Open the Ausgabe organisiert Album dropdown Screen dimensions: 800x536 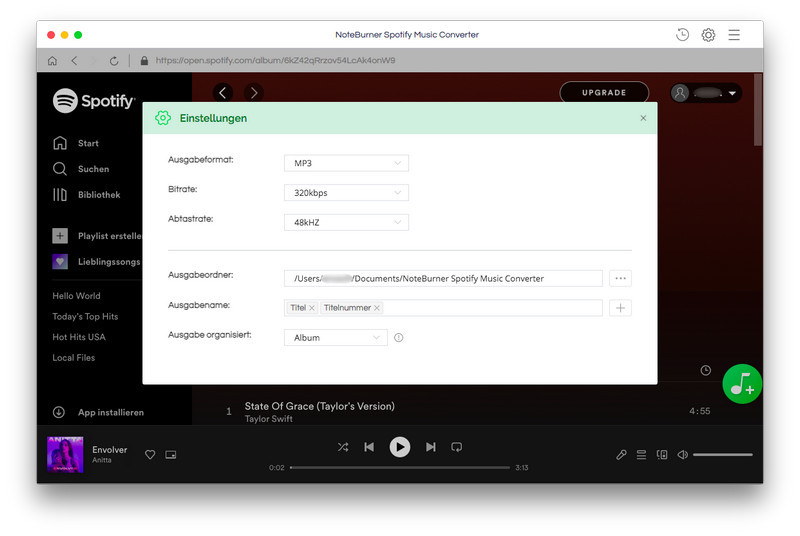coord(335,338)
